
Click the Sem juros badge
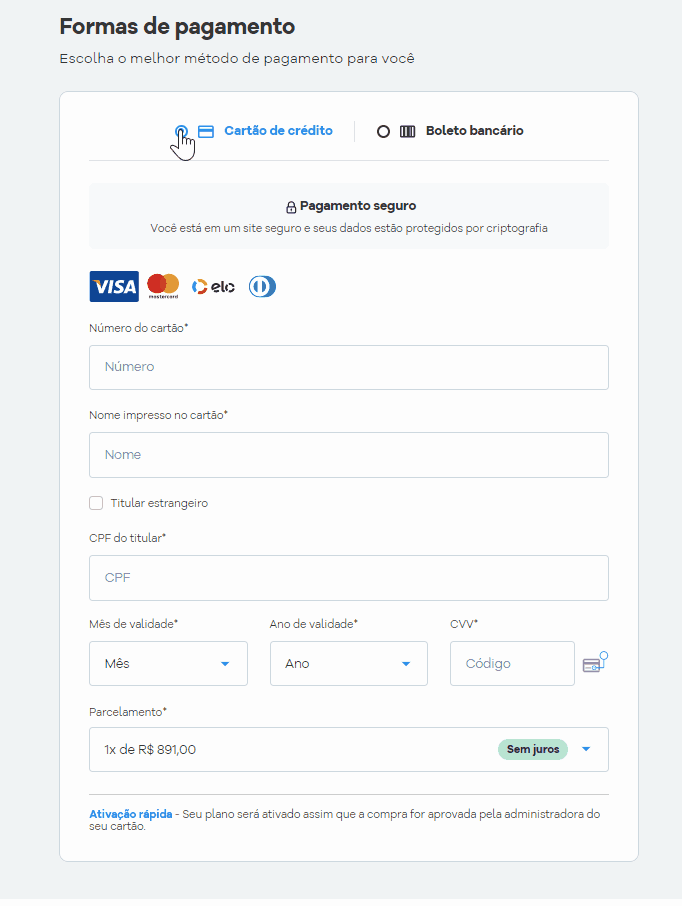tap(533, 749)
